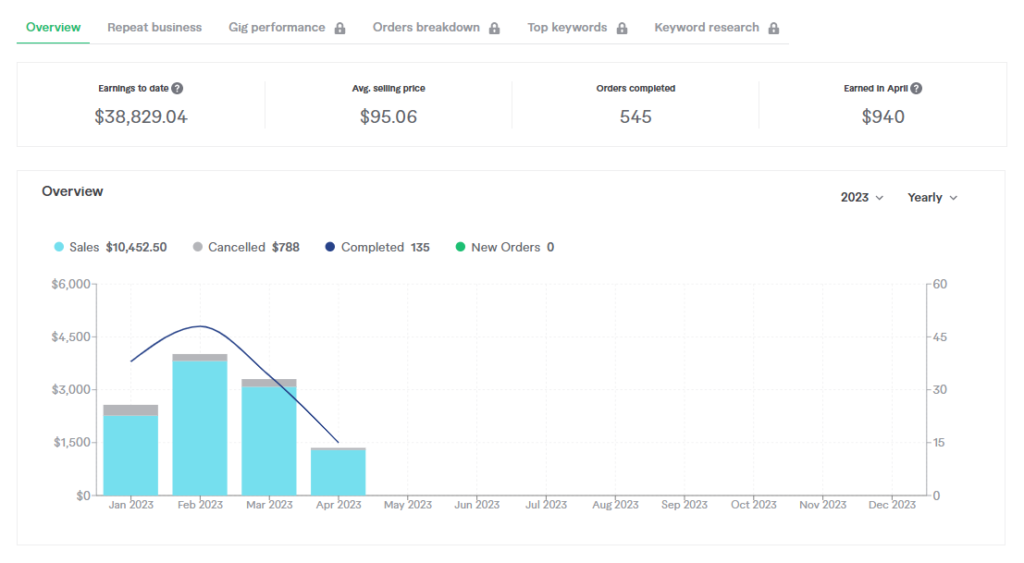Toggle the New Orders legend item

pos(505,247)
